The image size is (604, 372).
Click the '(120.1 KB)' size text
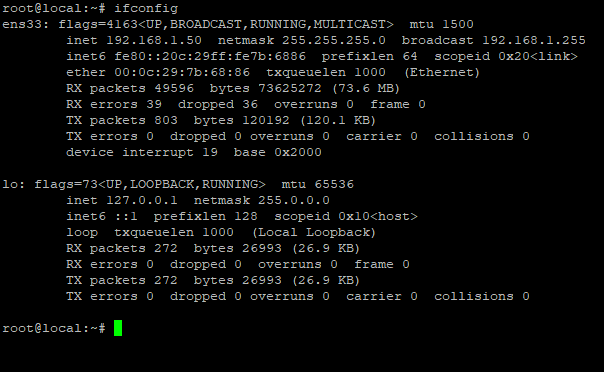(x=338, y=120)
